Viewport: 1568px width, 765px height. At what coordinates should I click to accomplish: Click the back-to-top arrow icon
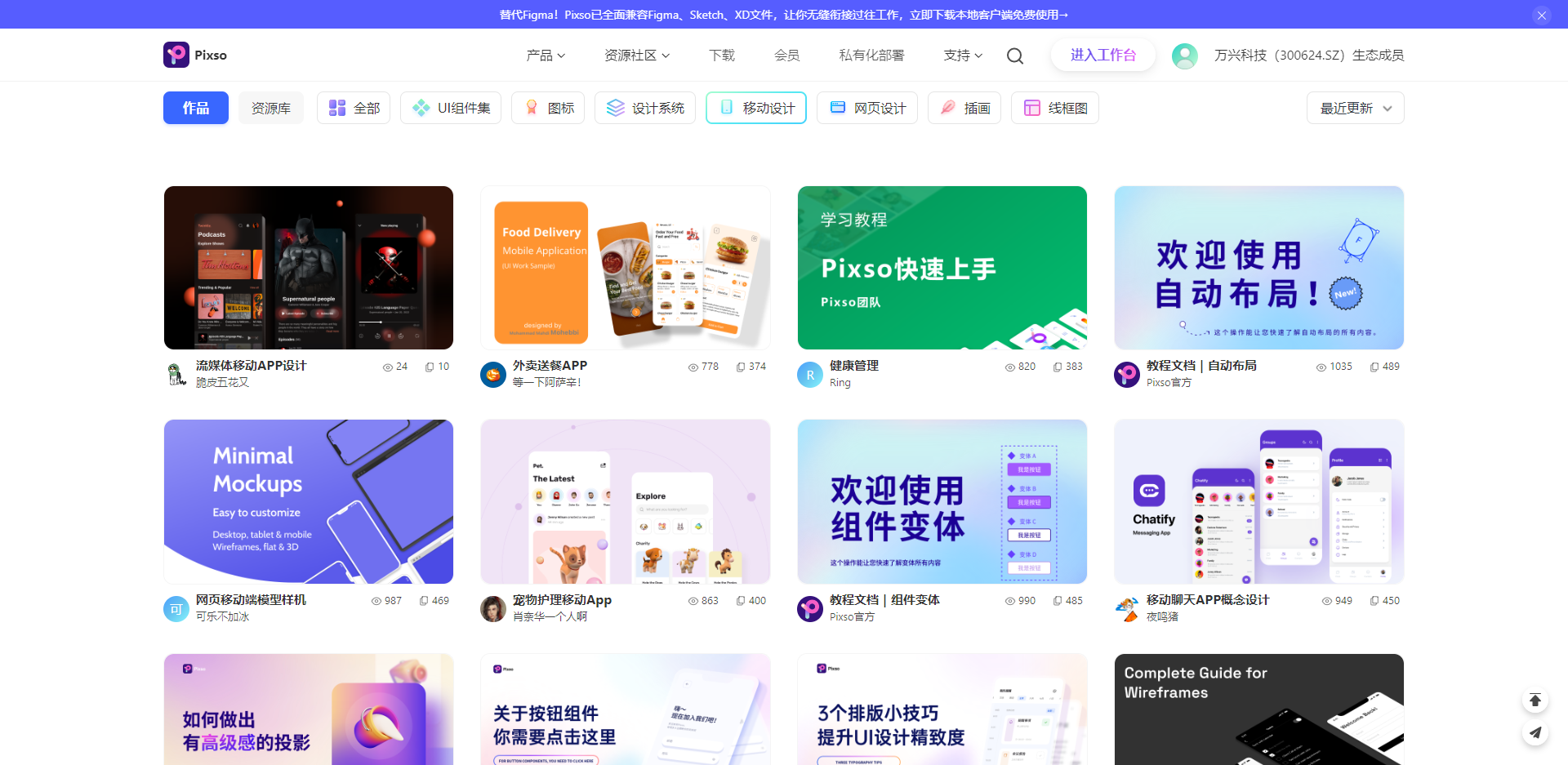[1535, 701]
